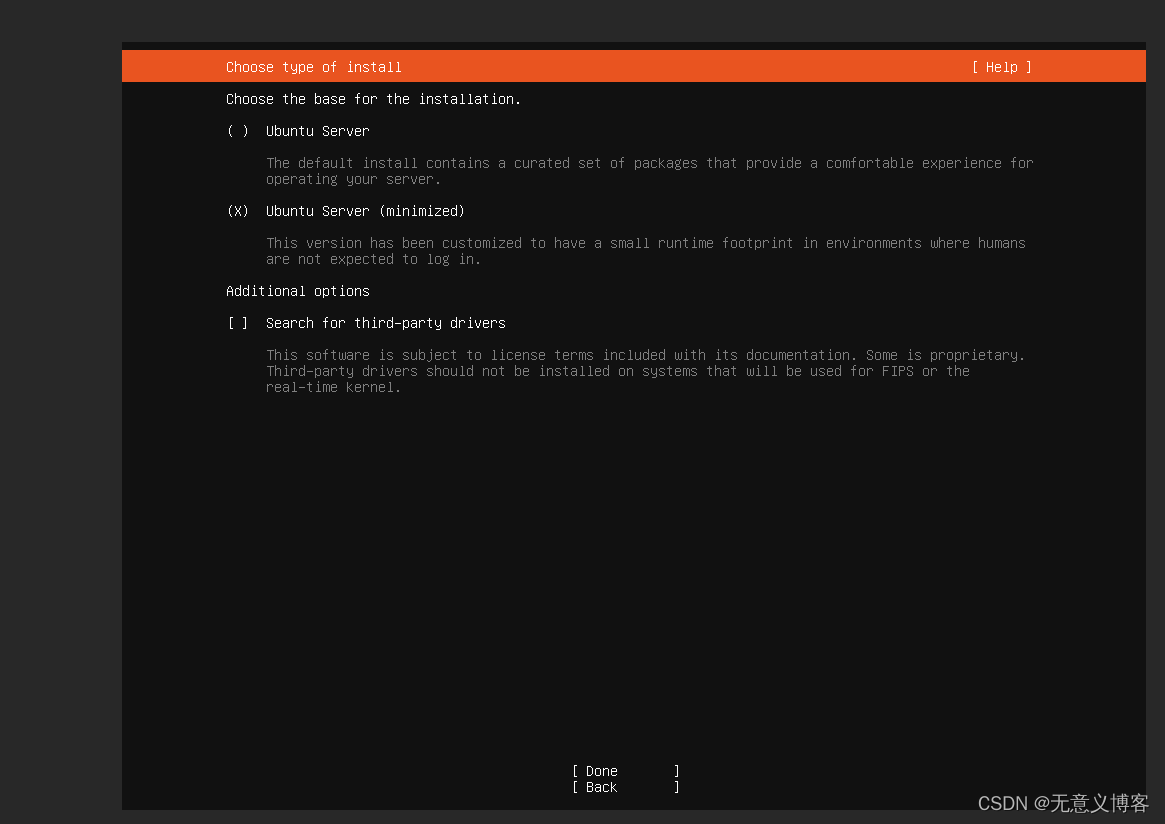Select the Ubuntu Server radio button
Screen dimensions: 1165x824
(237, 131)
